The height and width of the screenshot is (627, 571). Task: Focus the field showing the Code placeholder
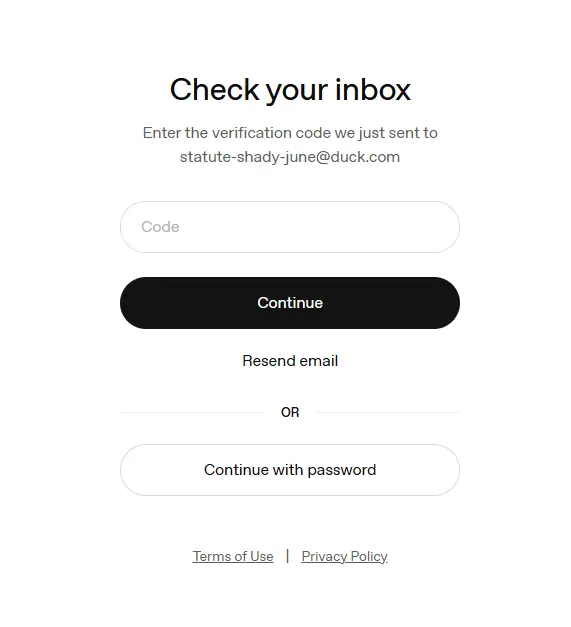(290, 227)
